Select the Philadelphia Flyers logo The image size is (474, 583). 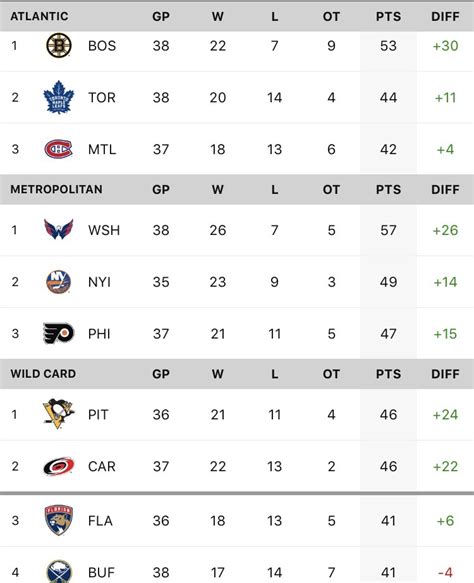tap(59, 333)
